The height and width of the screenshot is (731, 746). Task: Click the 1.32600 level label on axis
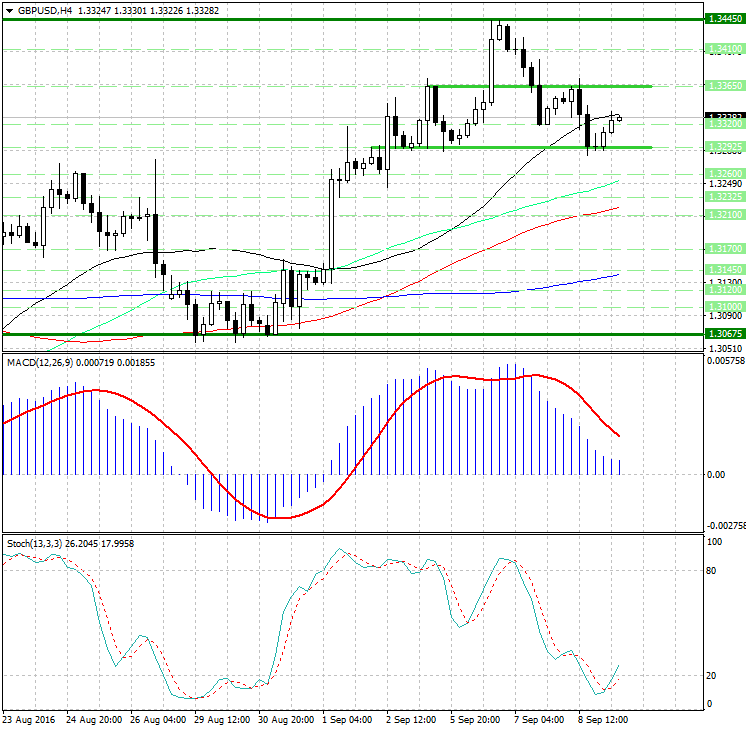(x=723, y=174)
